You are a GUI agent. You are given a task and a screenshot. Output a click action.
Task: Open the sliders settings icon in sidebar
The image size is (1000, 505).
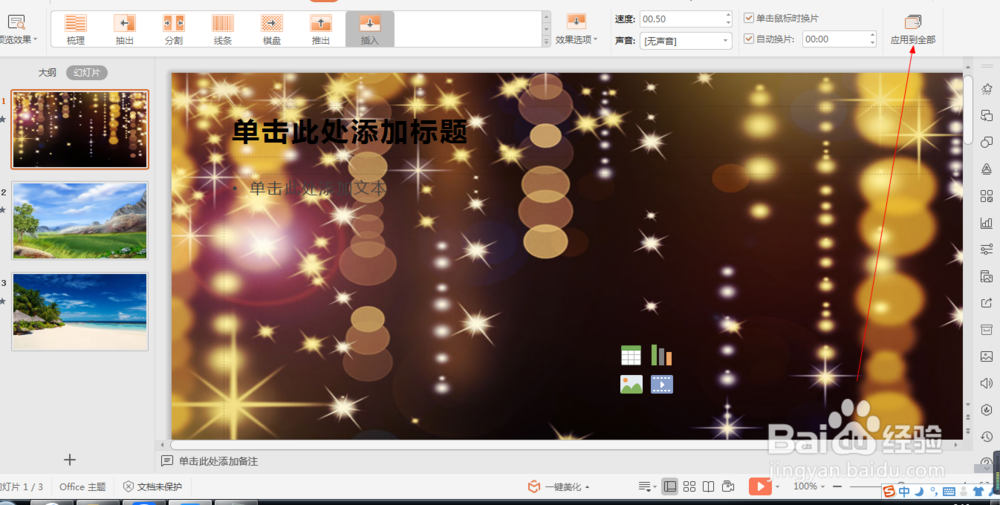pyautogui.click(x=987, y=249)
